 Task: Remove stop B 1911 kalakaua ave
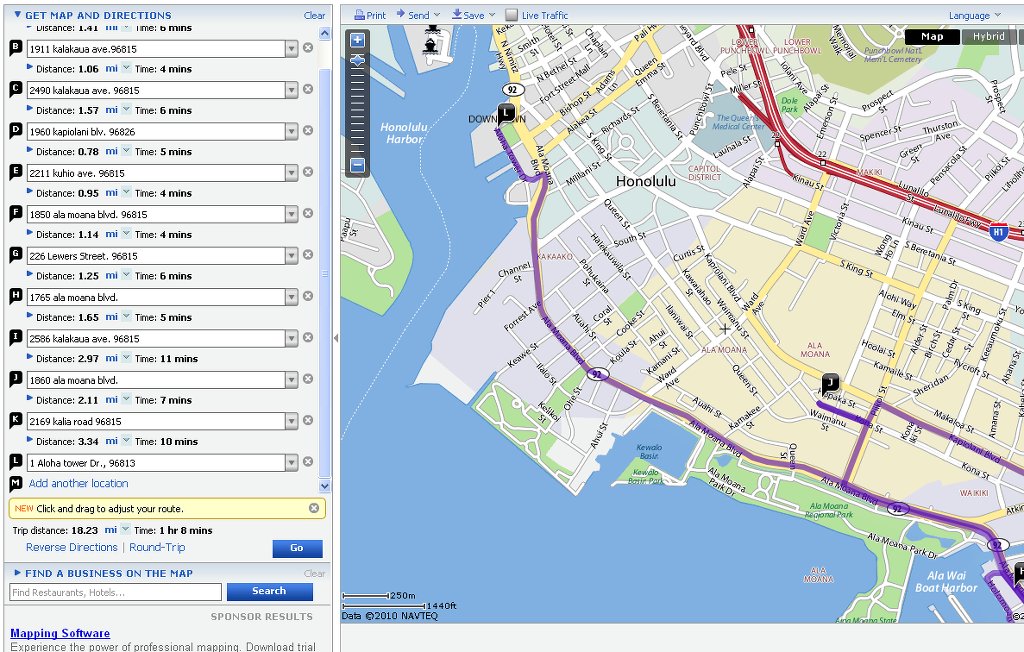pos(308,48)
